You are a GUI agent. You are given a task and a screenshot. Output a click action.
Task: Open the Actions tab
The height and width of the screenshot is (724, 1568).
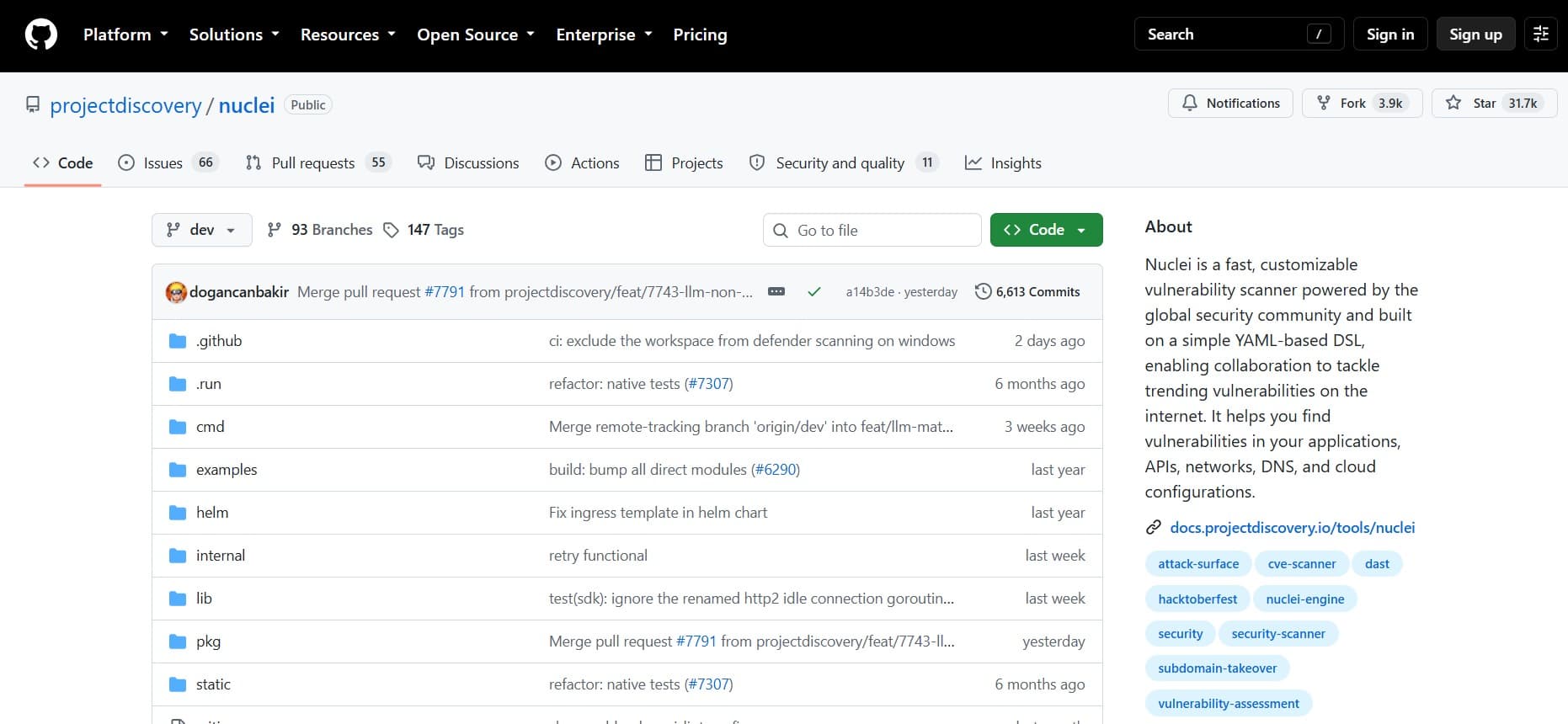click(582, 162)
